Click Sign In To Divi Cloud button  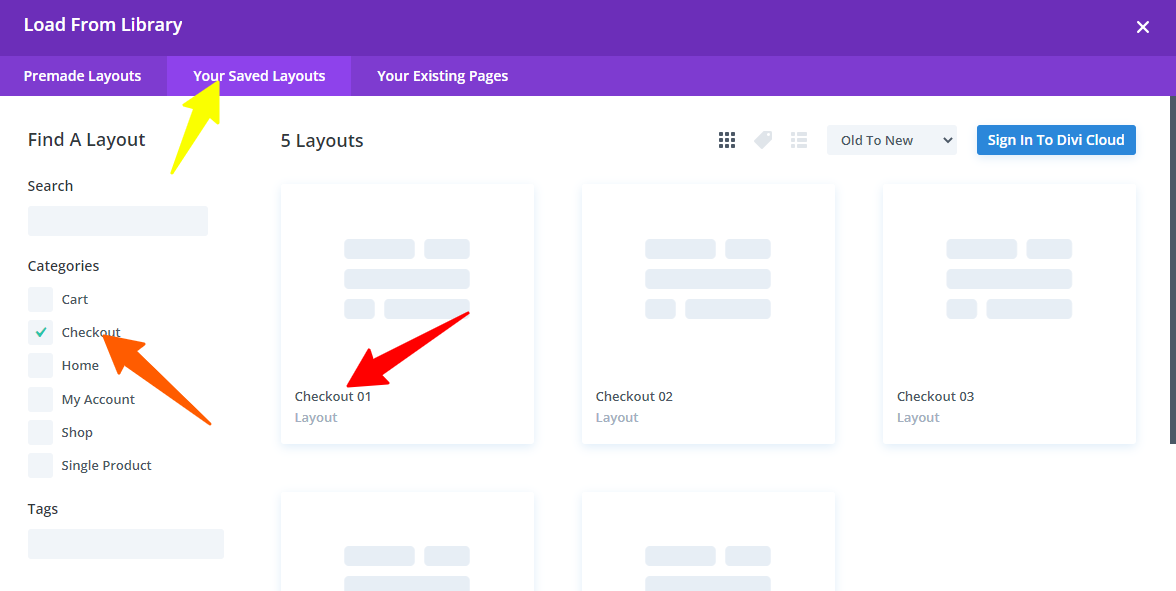1055,140
